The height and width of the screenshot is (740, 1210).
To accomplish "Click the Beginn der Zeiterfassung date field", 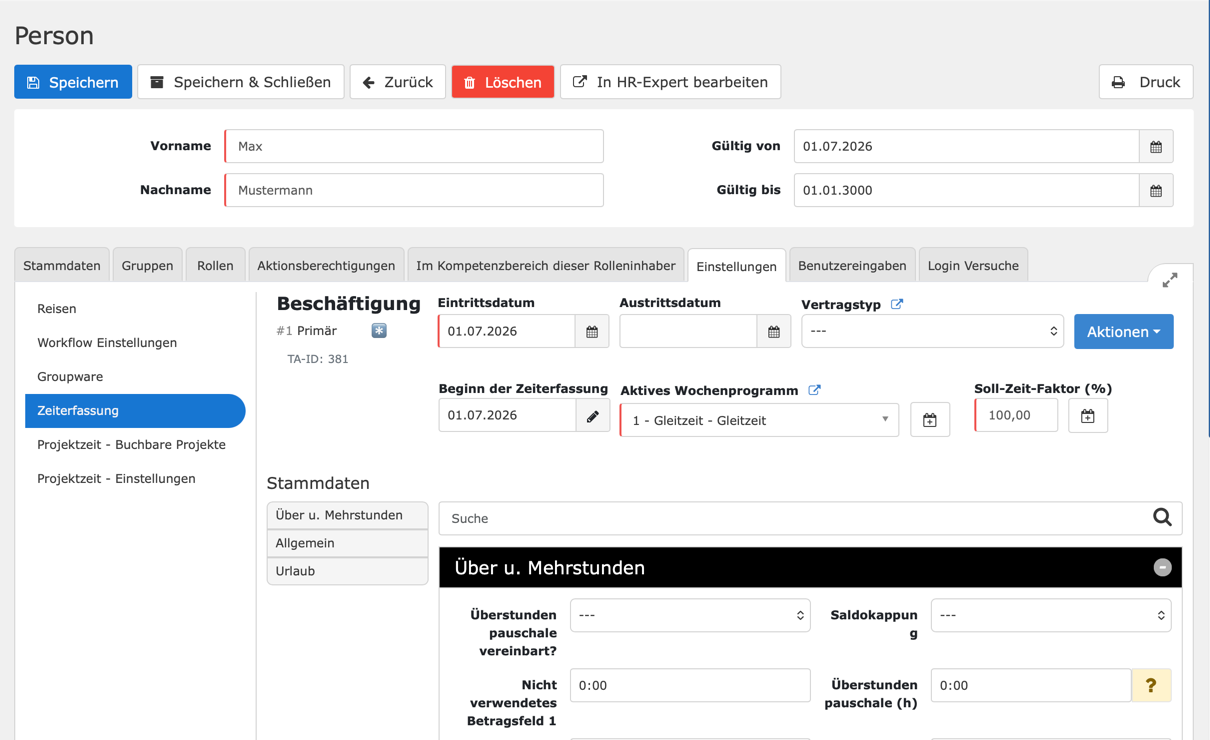I will coord(507,415).
